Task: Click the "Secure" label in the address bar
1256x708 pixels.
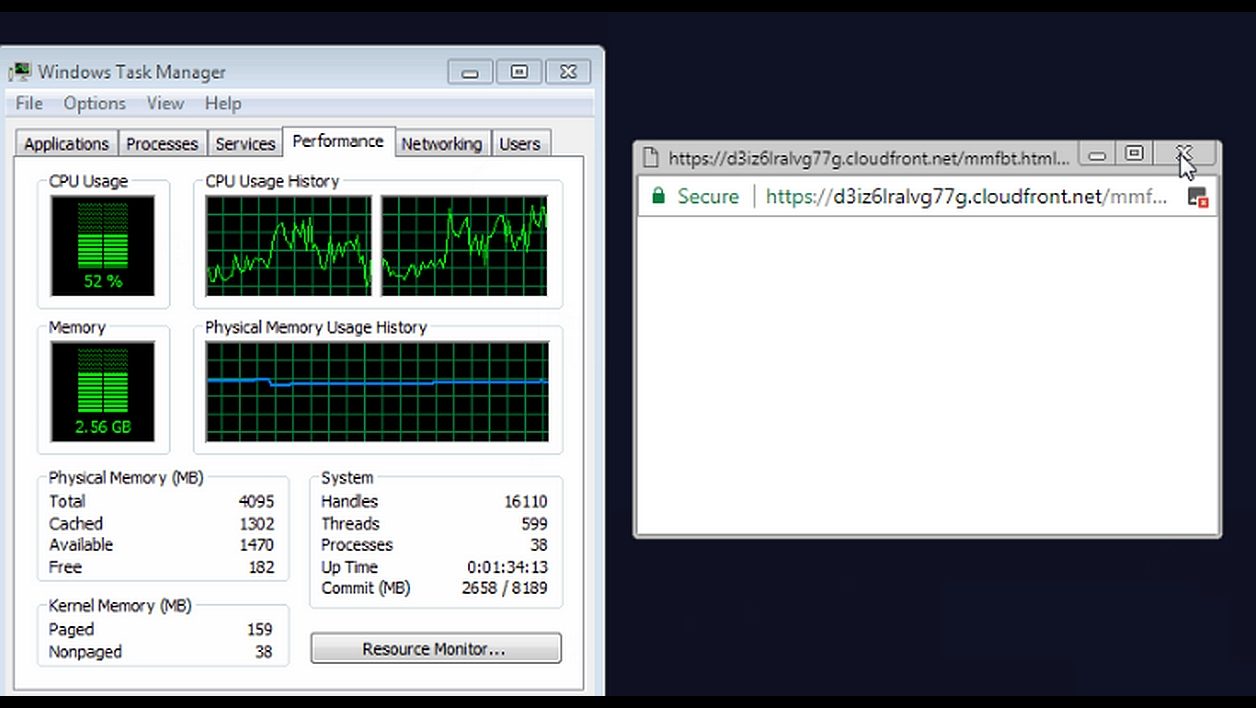Action: coord(708,197)
